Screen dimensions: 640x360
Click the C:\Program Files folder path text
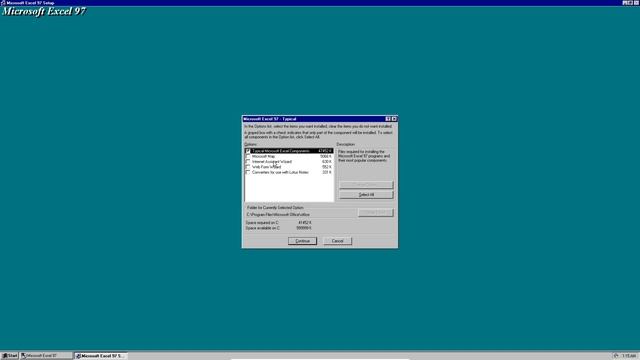pos(278,214)
